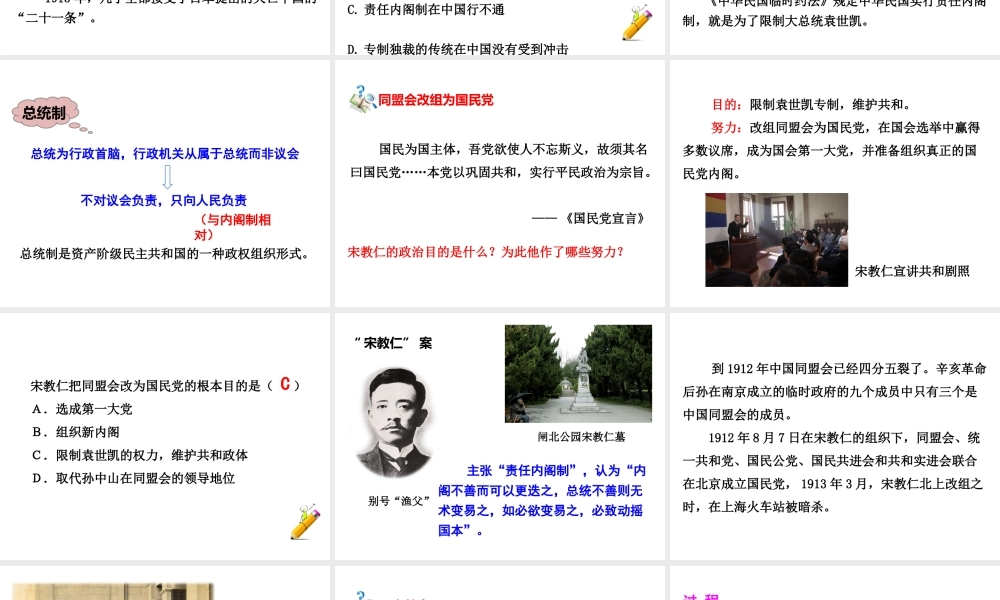Select the red label 目的：

[726, 105]
